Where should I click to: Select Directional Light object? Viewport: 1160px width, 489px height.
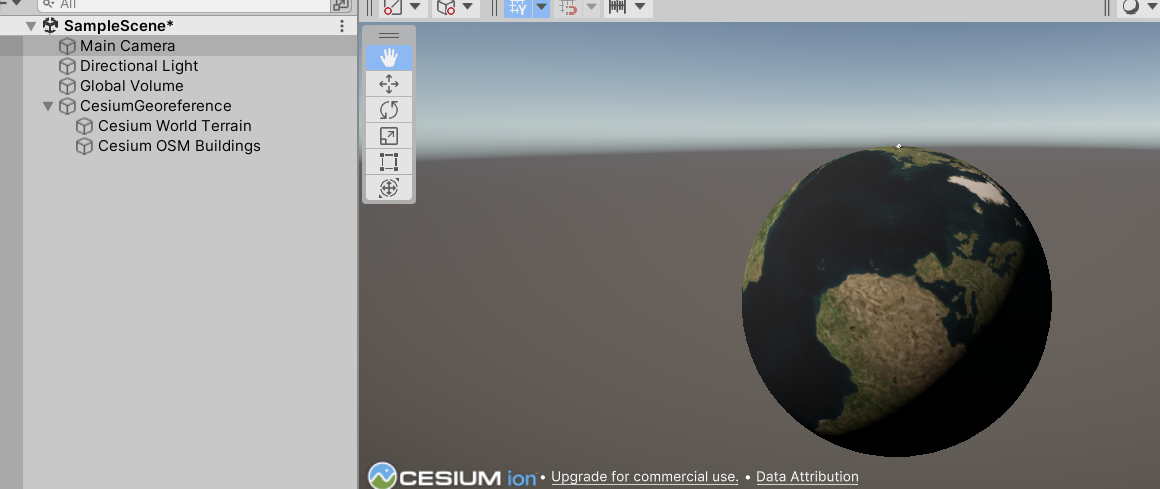coord(139,66)
